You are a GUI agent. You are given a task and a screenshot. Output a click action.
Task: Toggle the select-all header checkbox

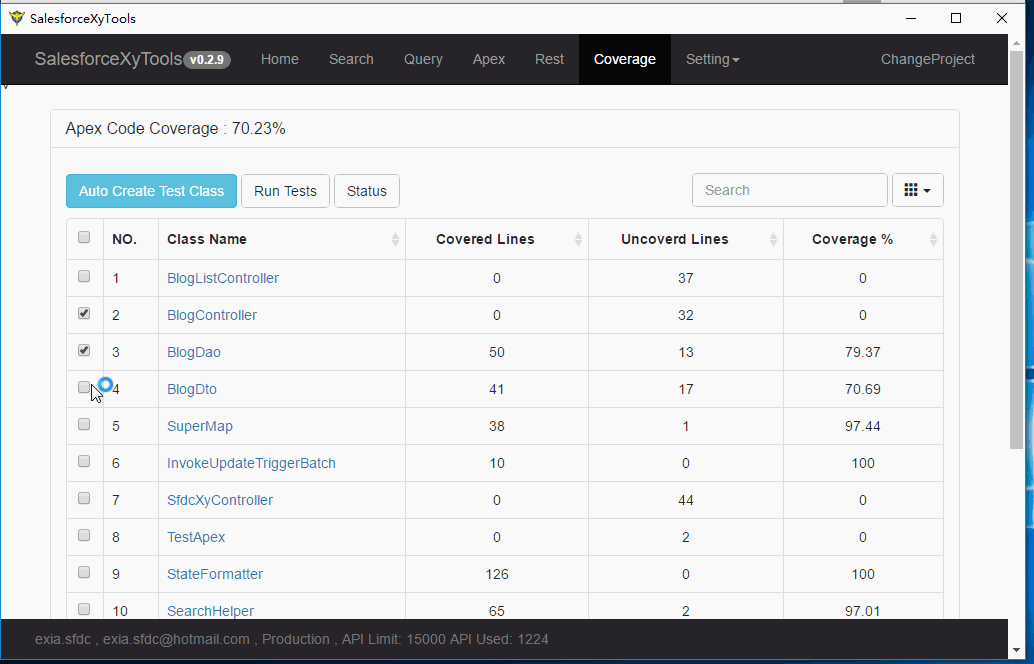click(x=84, y=237)
